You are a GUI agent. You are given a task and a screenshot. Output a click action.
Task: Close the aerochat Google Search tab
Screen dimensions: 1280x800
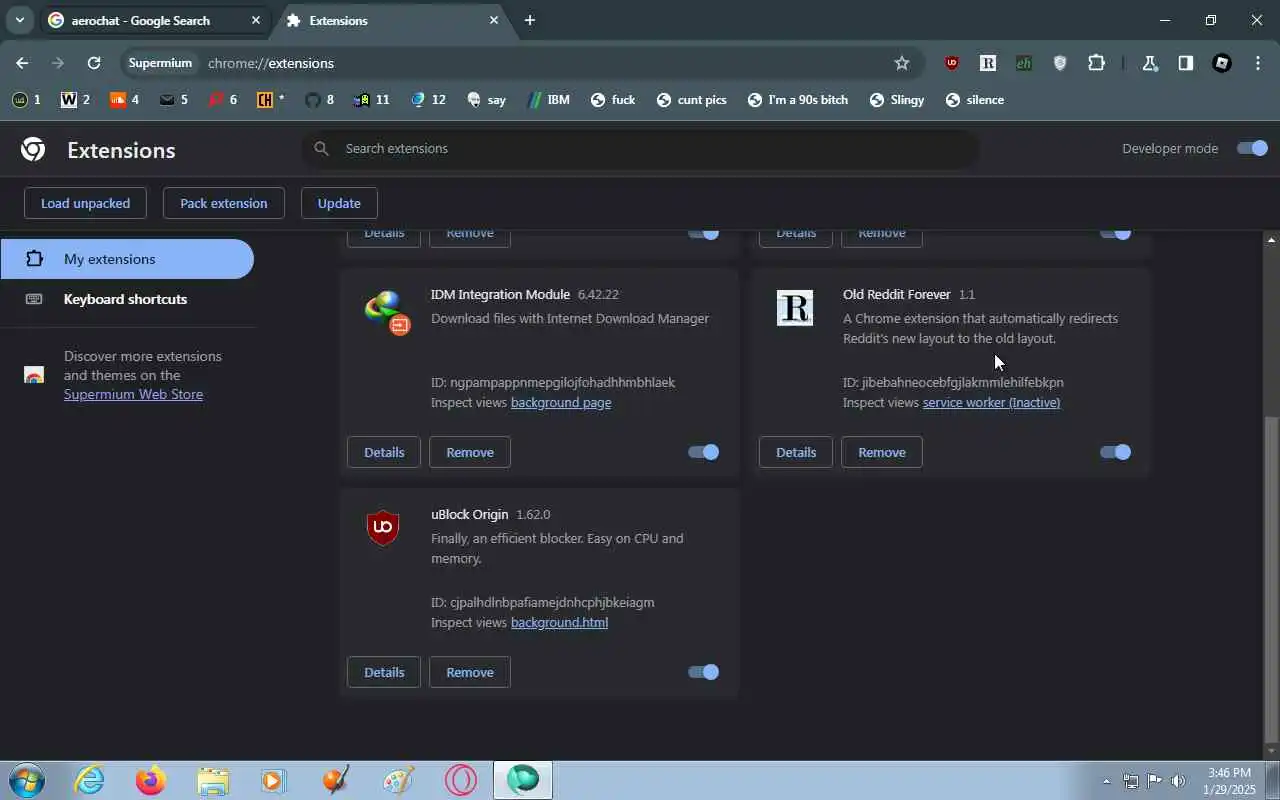click(256, 20)
